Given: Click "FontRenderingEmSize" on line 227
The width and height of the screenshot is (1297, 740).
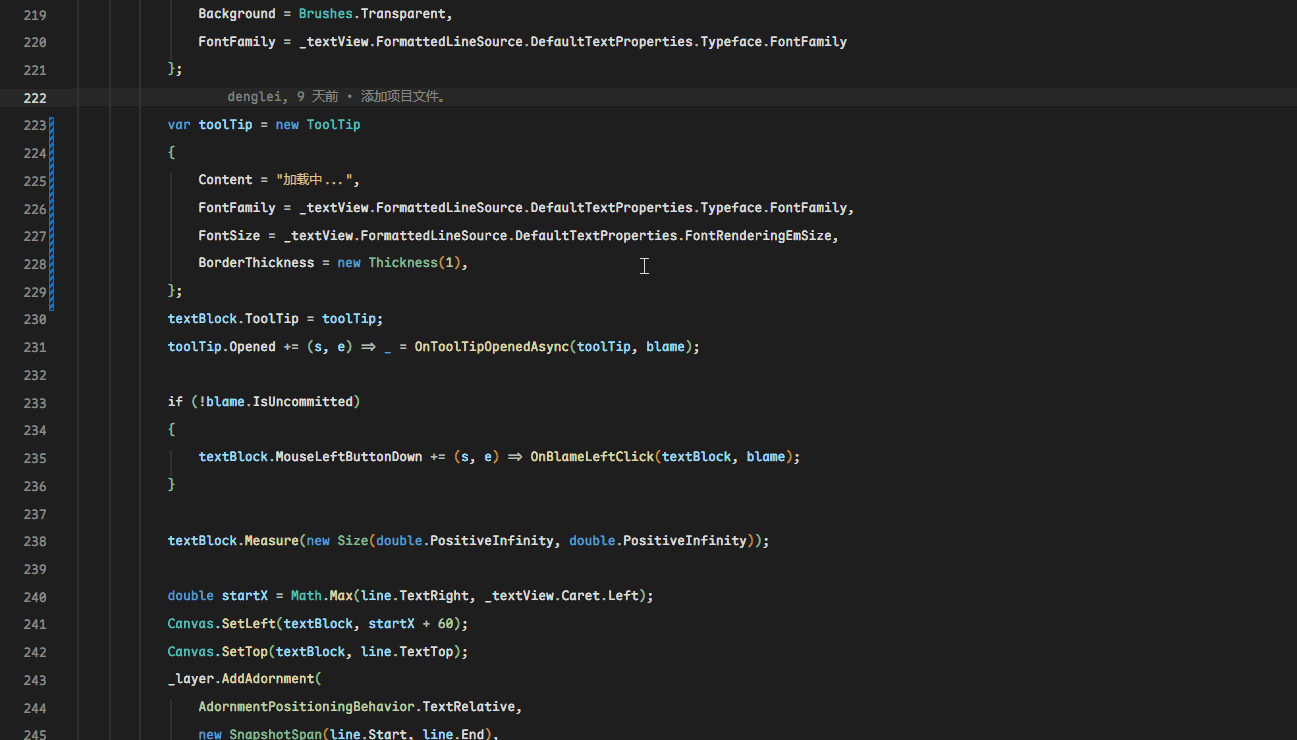Looking at the screenshot, I should click(758, 236).
